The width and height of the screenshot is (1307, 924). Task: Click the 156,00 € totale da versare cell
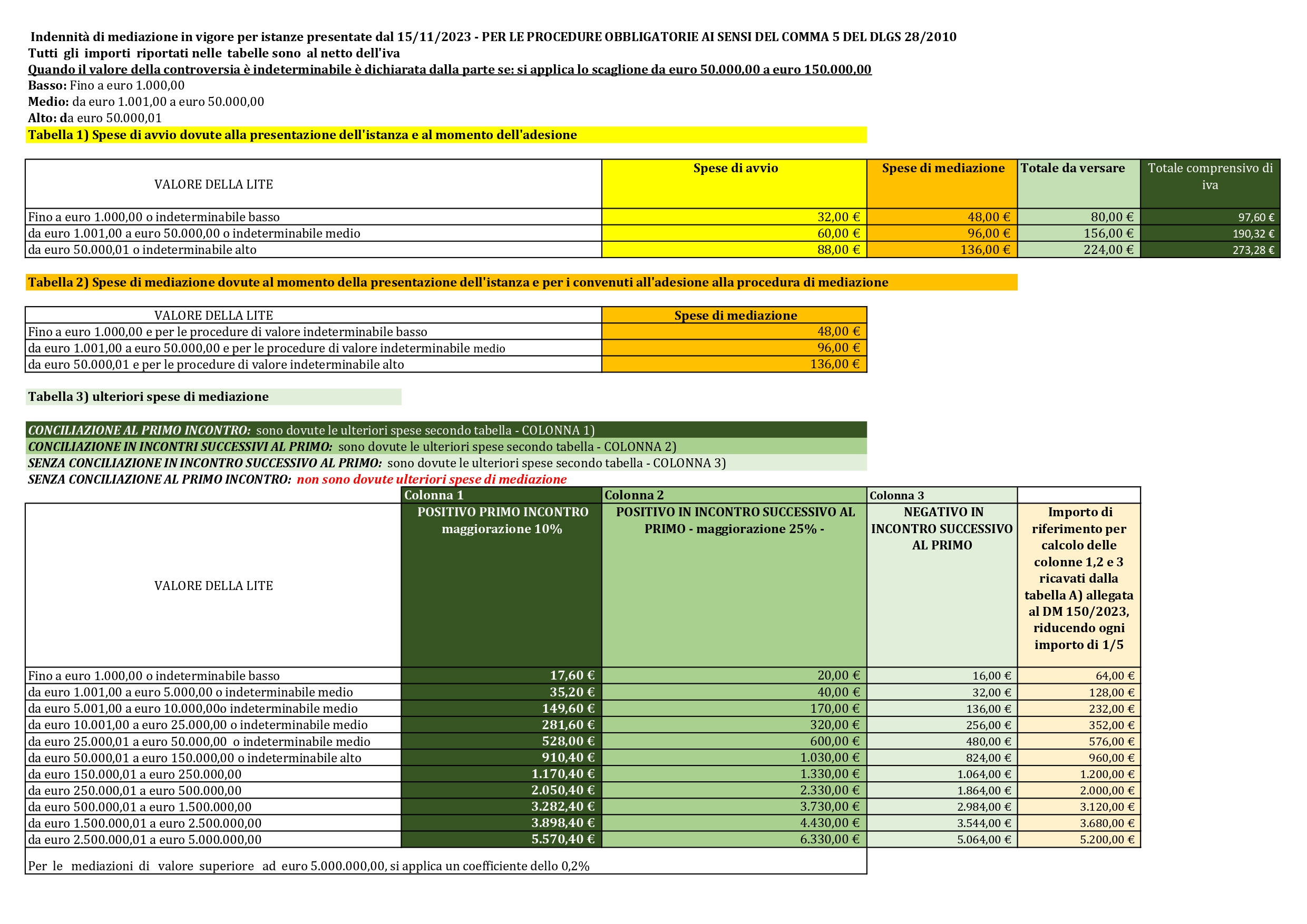click(x=1079, y=233)
